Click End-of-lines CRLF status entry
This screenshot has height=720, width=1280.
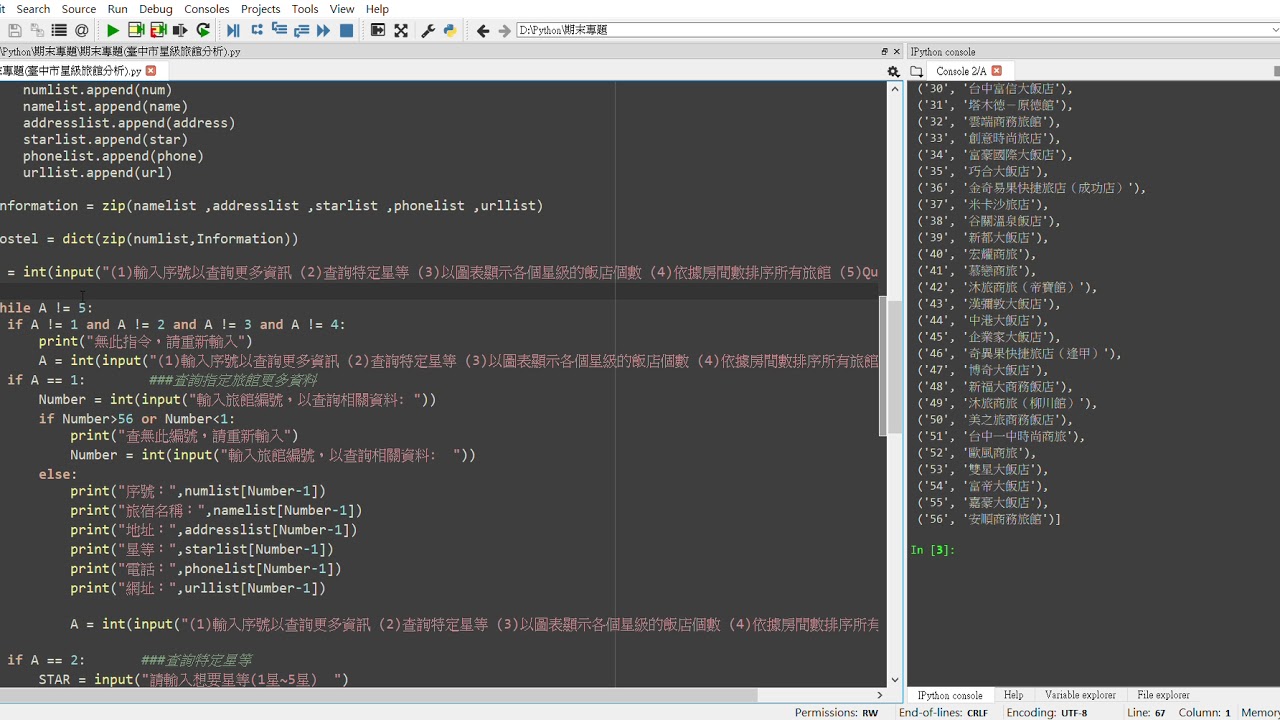pyautogui.click(x=943, y=712)
